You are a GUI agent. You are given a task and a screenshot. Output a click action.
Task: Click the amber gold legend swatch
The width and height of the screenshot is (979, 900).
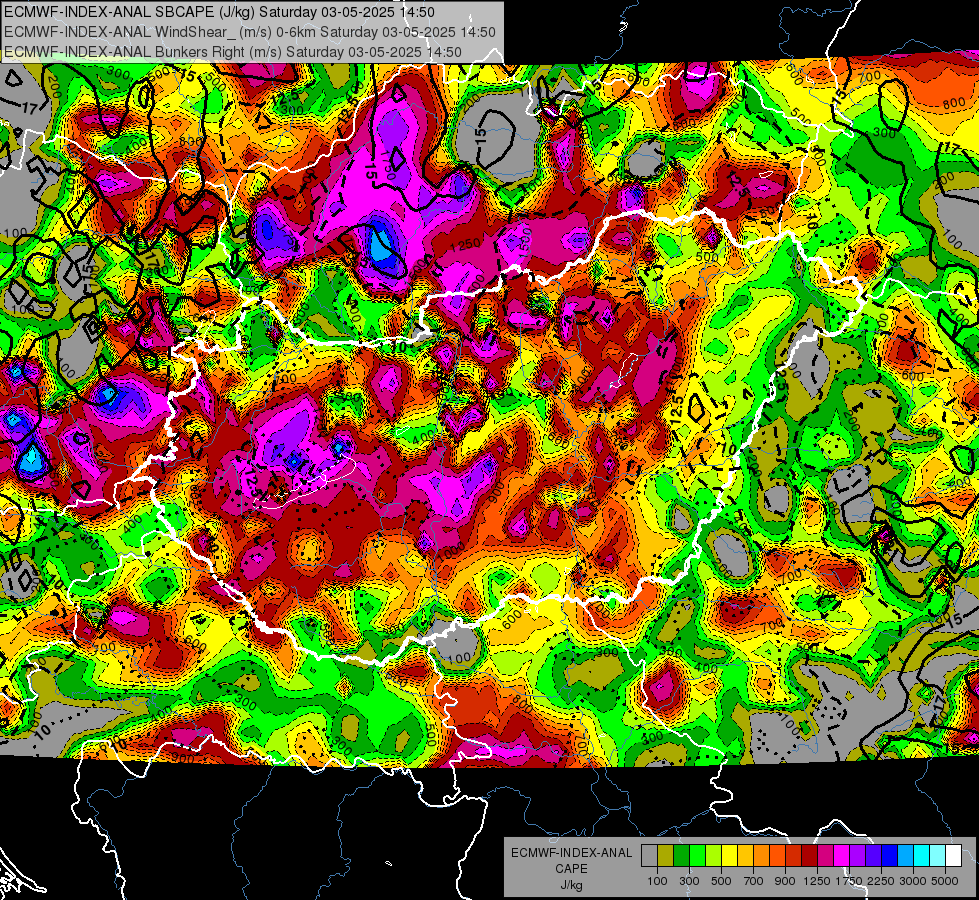pos(745,856)
